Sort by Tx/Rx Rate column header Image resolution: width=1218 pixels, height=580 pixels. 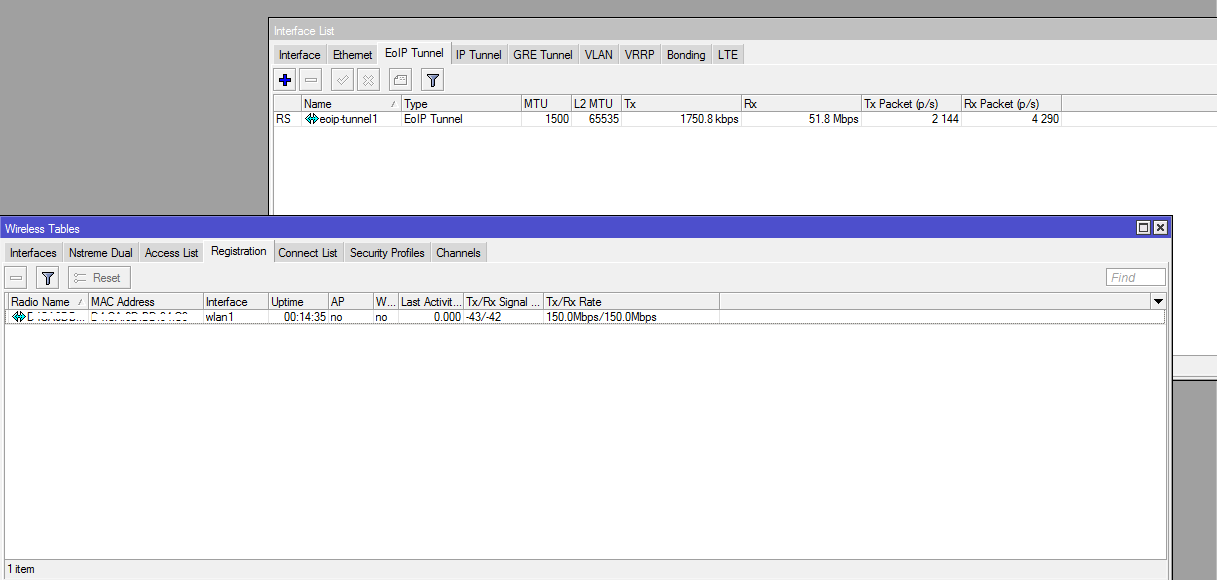(632, 302)
